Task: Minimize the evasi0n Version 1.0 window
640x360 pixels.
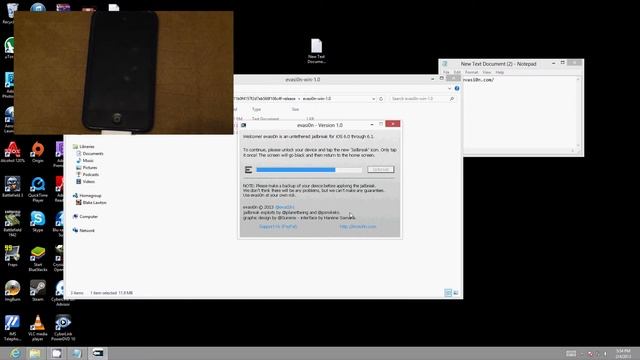Action: coord(371,124)
